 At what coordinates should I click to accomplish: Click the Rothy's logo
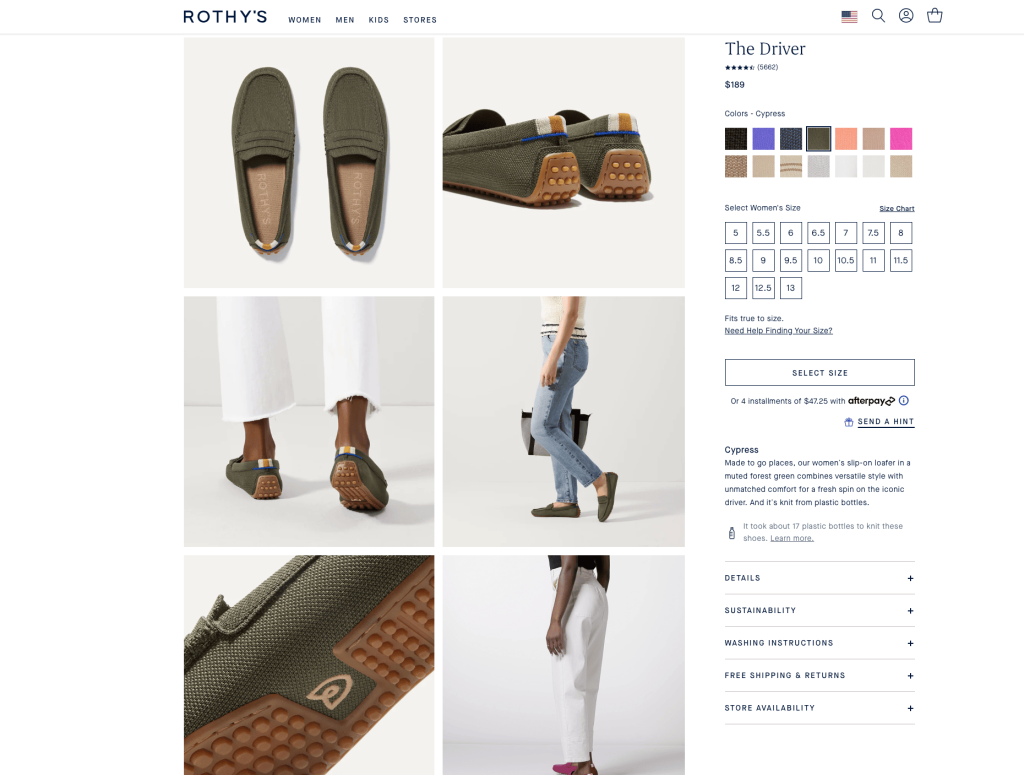(225, 17)
